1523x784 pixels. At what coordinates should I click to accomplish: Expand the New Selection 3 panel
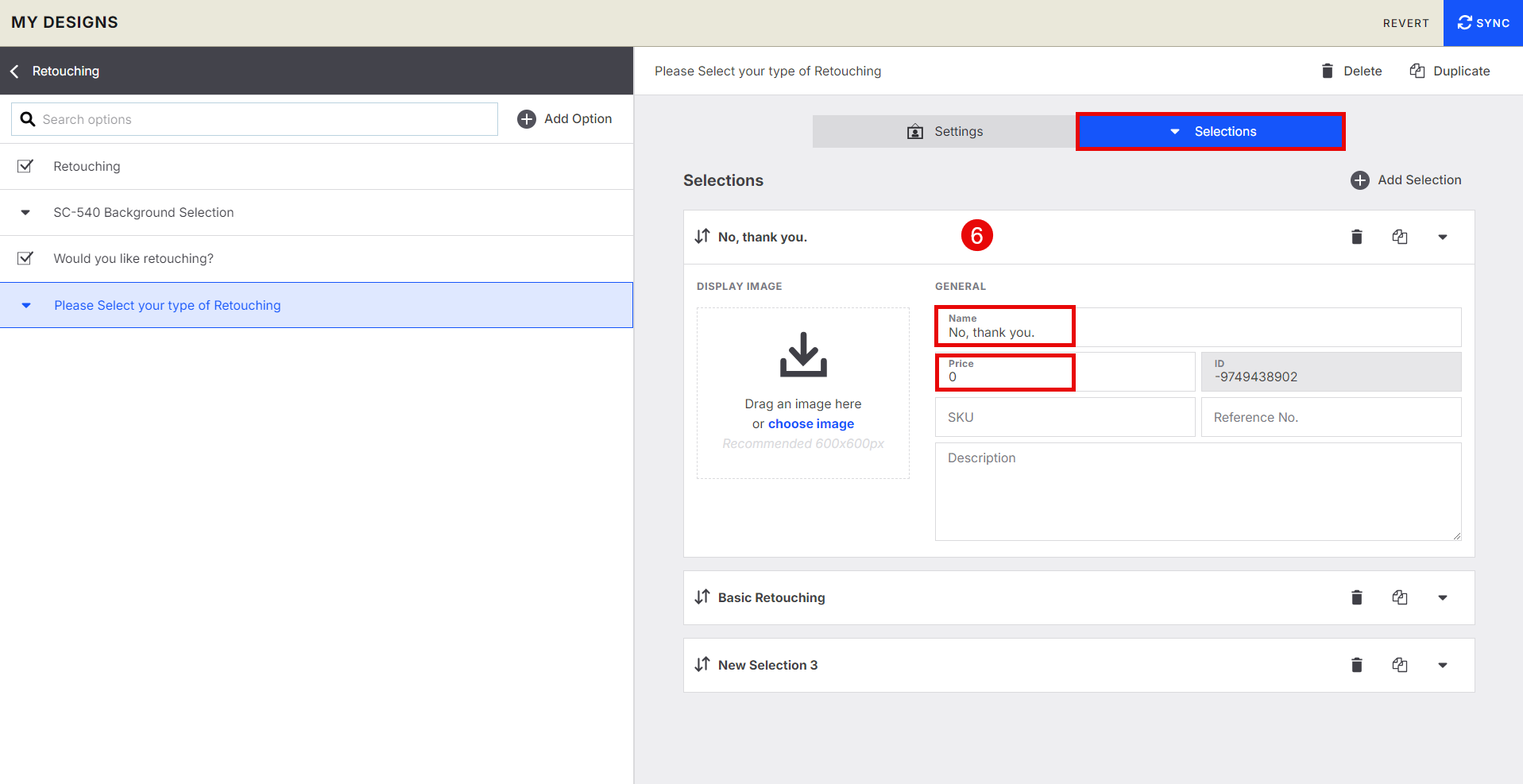1443,666
